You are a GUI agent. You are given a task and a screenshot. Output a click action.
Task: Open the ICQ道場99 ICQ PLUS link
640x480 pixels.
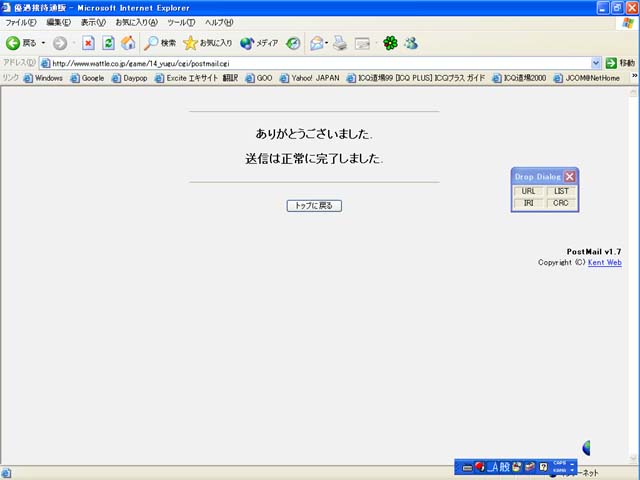416,78
